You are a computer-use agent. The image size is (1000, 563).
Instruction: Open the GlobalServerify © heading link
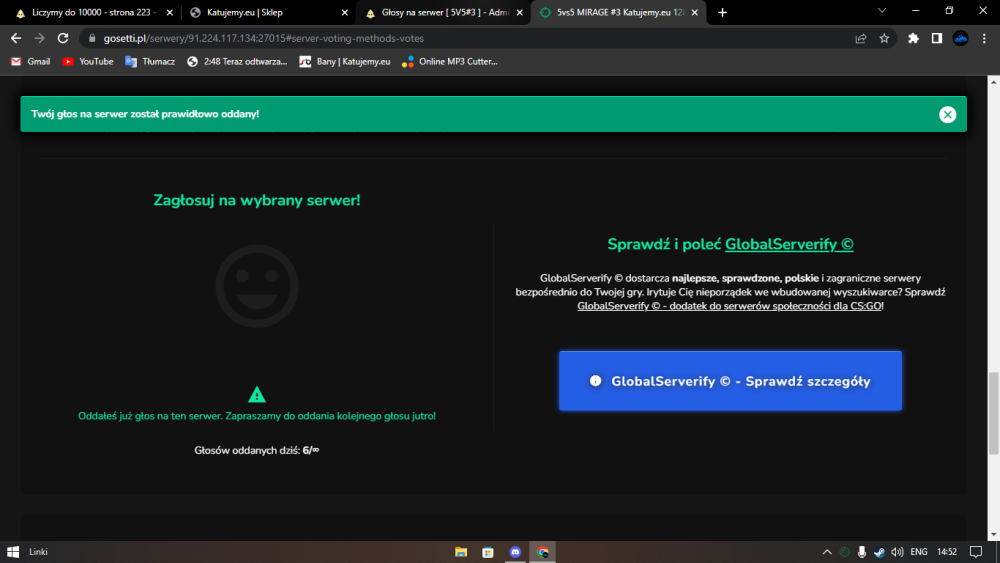click(789, 244)
